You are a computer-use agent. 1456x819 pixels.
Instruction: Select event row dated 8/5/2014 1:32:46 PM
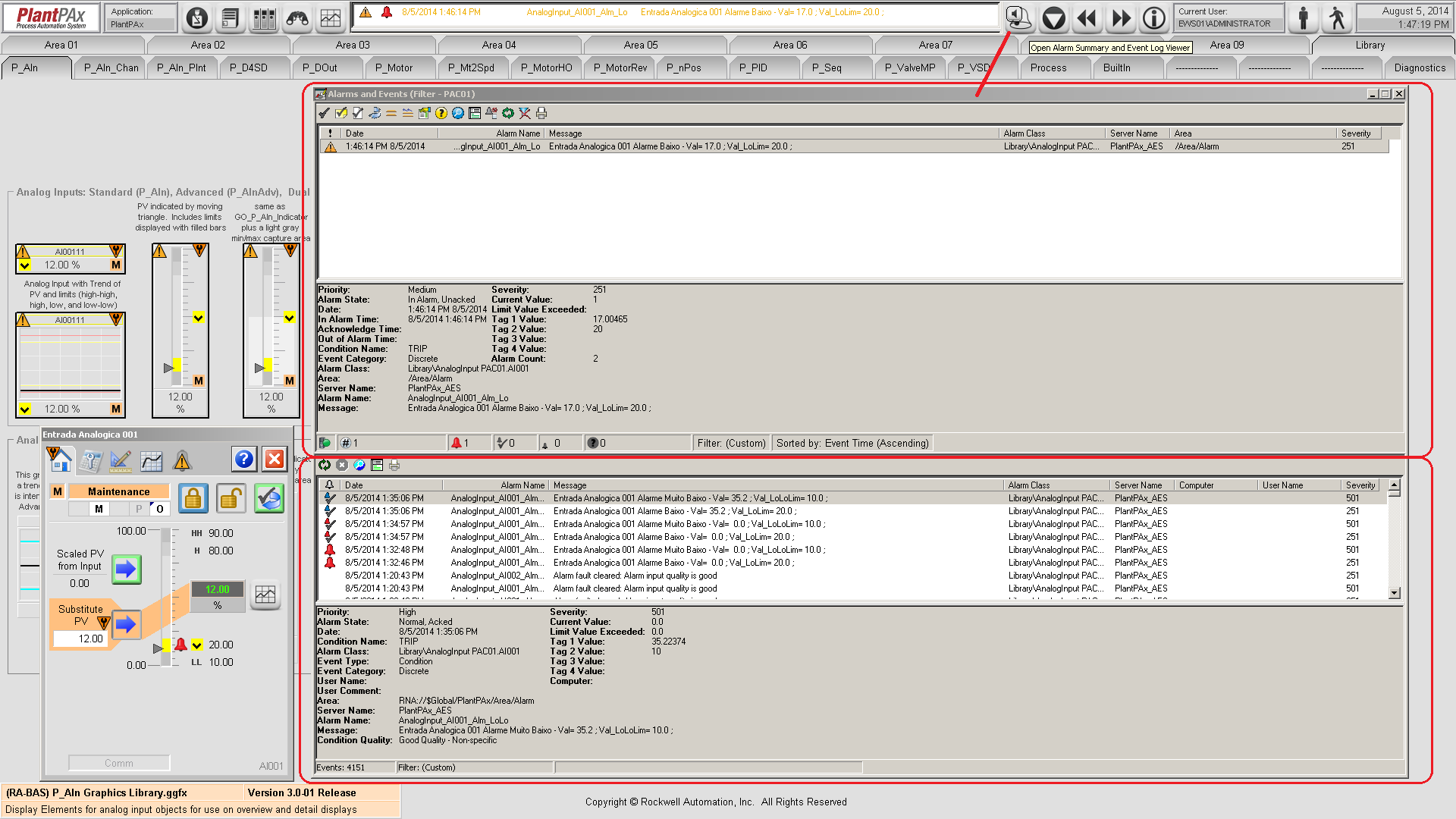[x=853, y=563]
